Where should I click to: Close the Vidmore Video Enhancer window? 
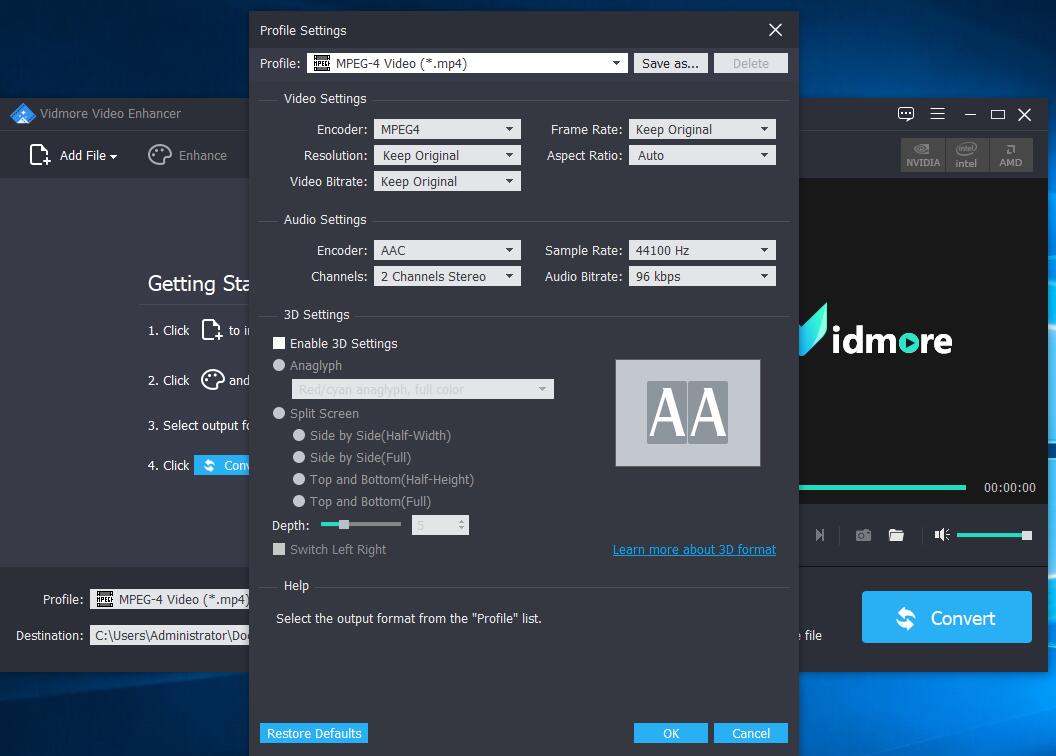pyautogui.click(x=1024, y=114)
